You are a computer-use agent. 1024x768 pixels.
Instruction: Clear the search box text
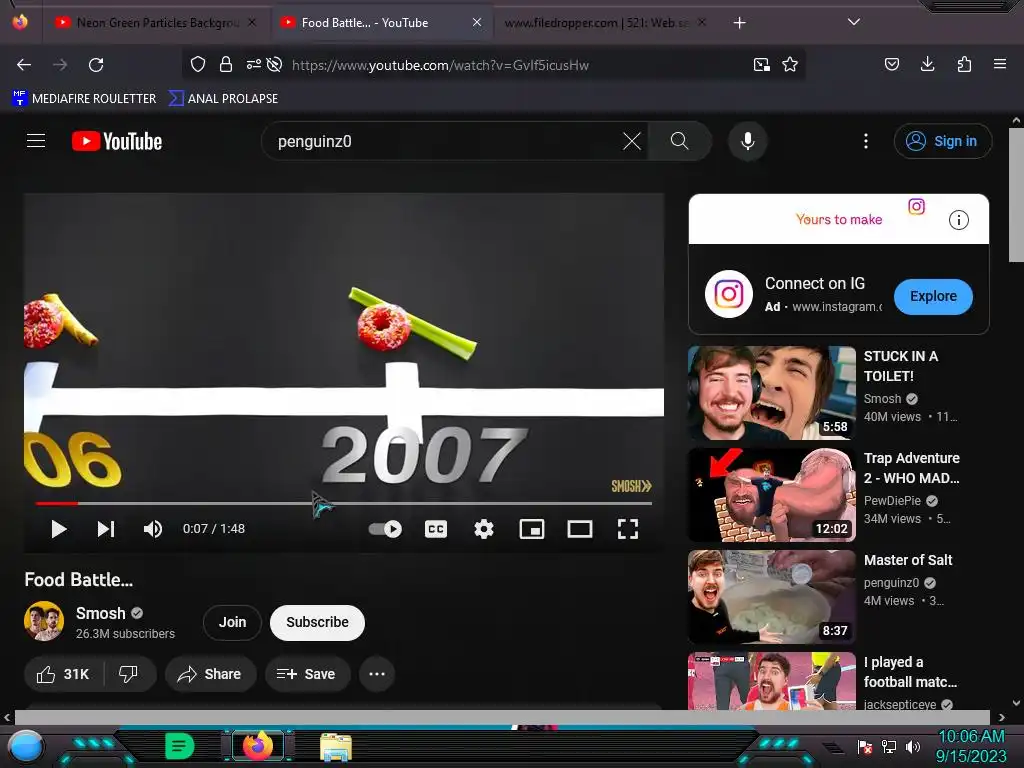[632, 141]
